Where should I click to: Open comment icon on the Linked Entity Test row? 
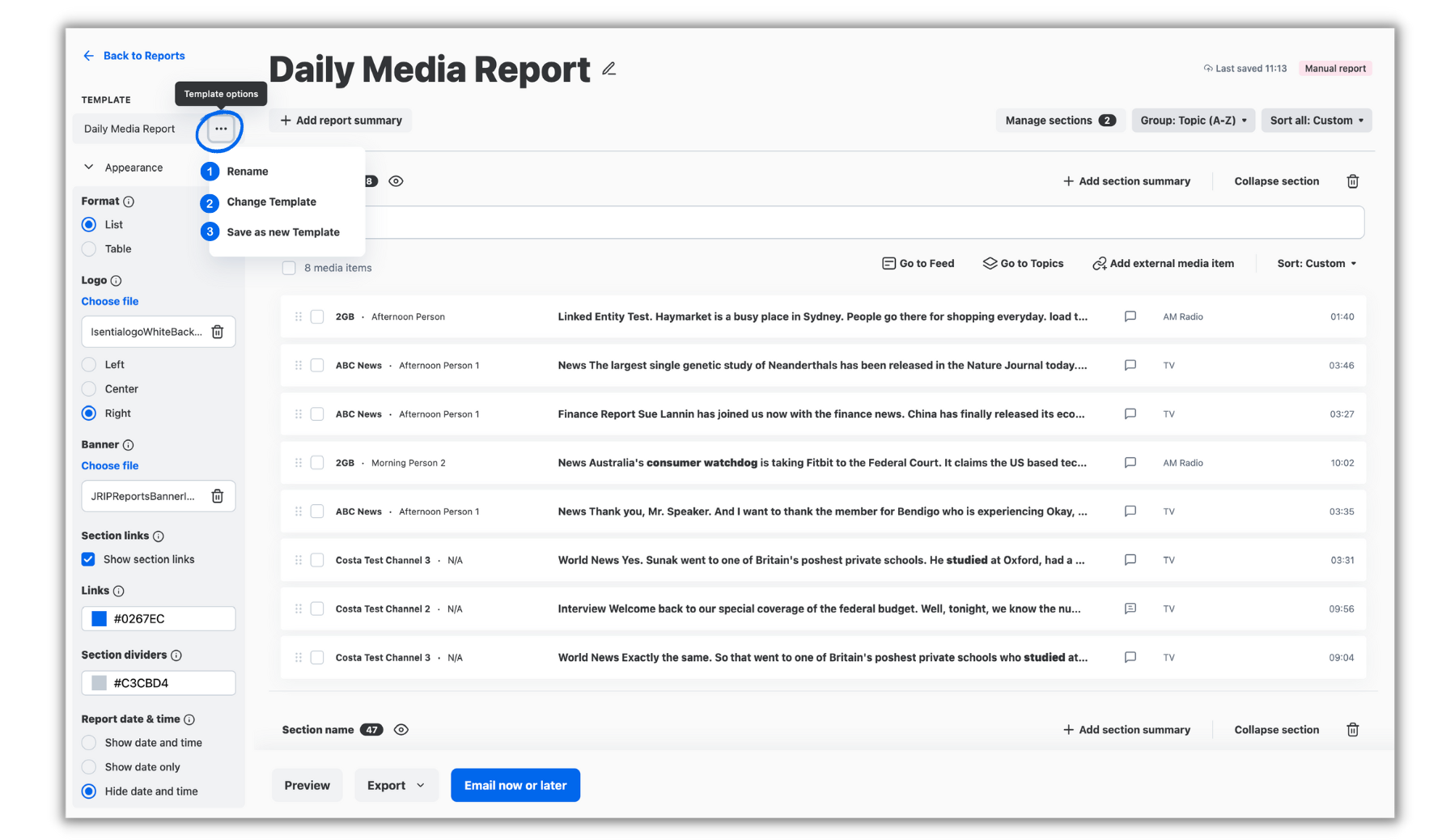point(1130,316)
